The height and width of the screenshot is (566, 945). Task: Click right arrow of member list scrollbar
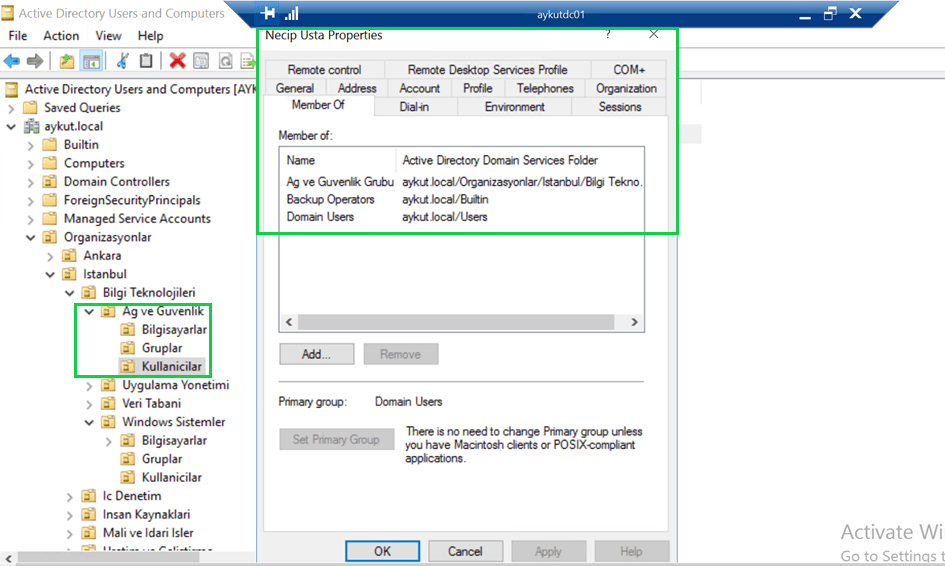[x=633, y=323]
